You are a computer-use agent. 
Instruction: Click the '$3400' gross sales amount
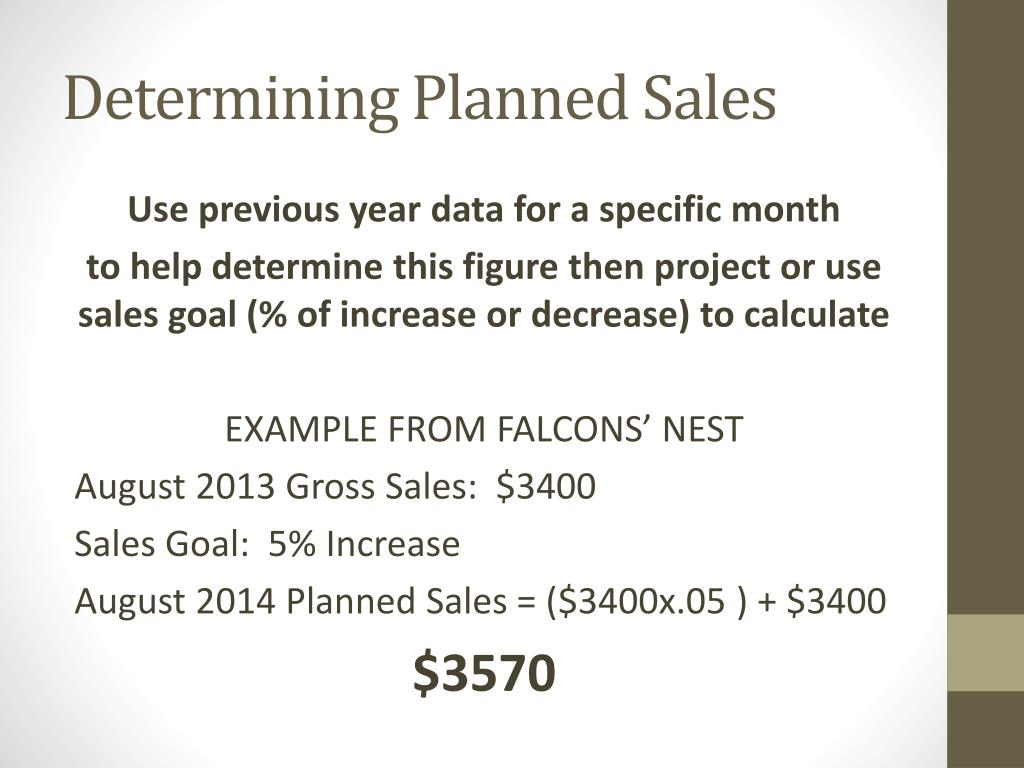[x=546, y=487]
